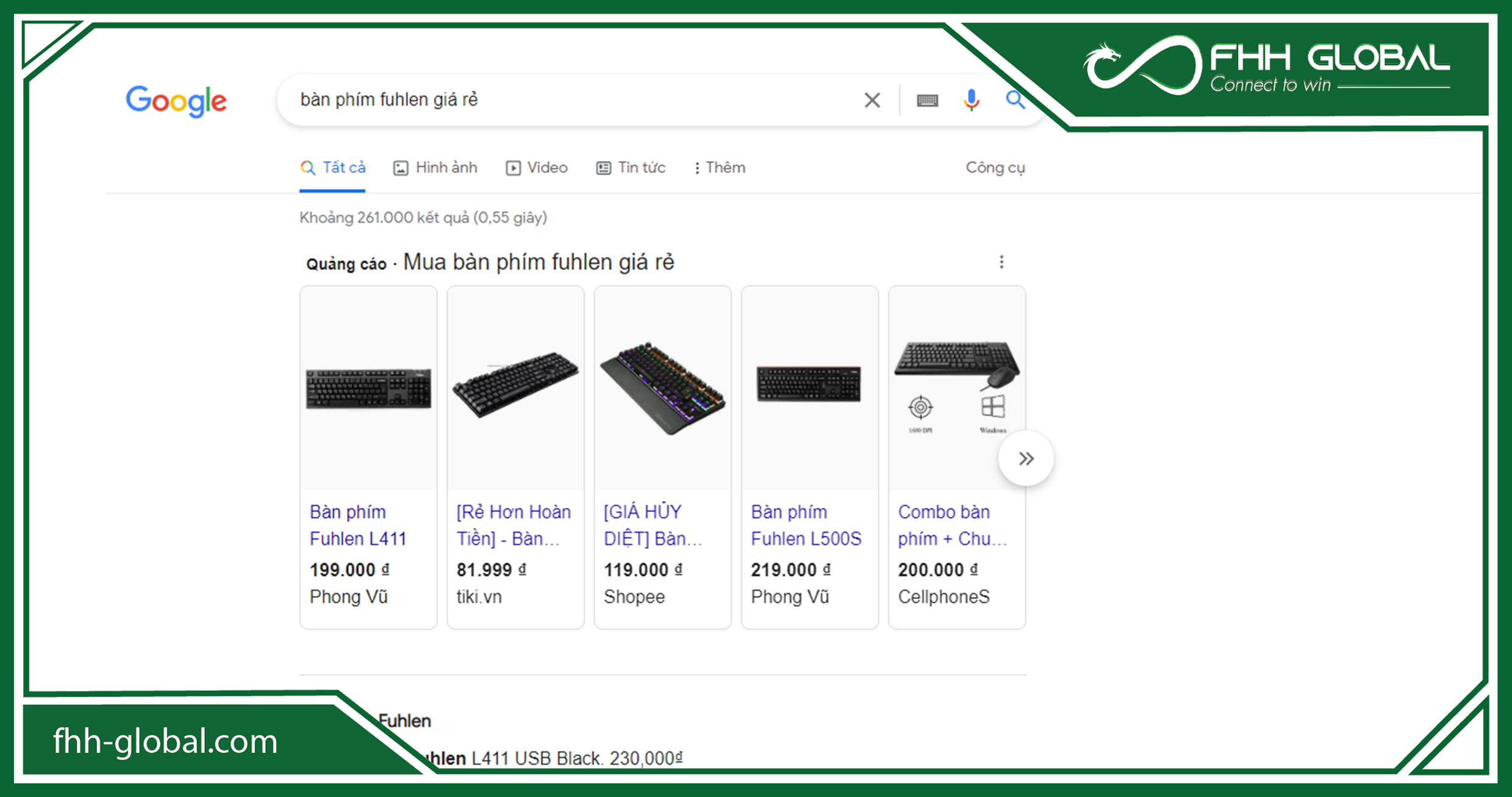Screen dimensions: 1512x797
Task: Click inside the search input field
Action: (x=549, y=100)
